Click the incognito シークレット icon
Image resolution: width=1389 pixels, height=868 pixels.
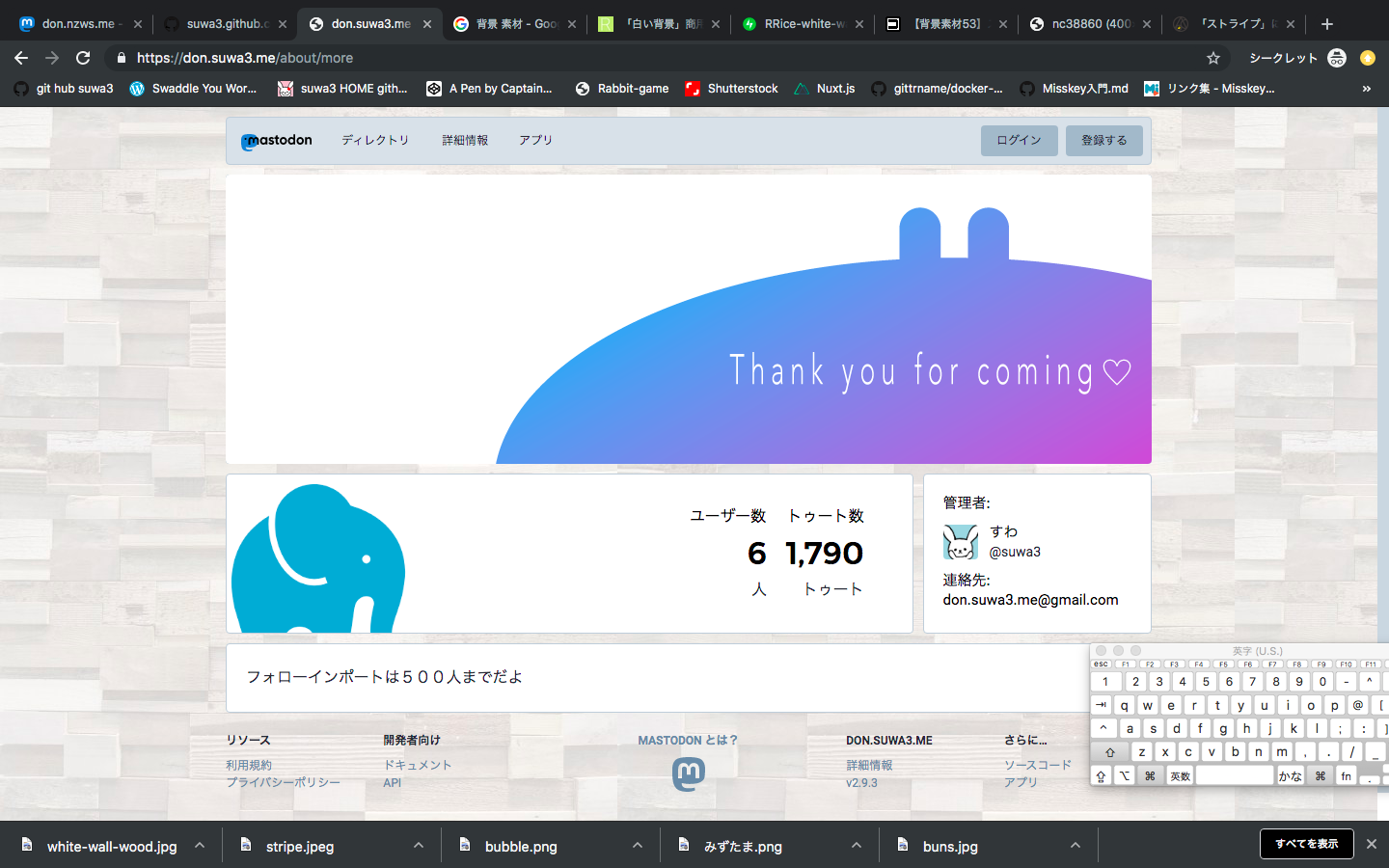1336,58
